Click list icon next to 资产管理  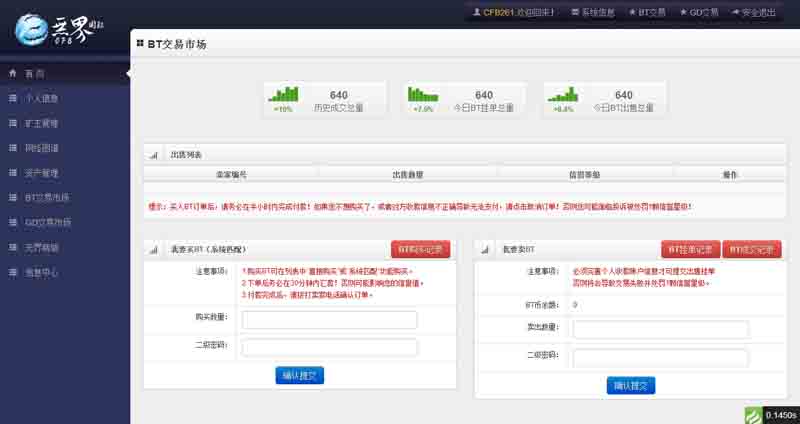(x=13, y=173)
